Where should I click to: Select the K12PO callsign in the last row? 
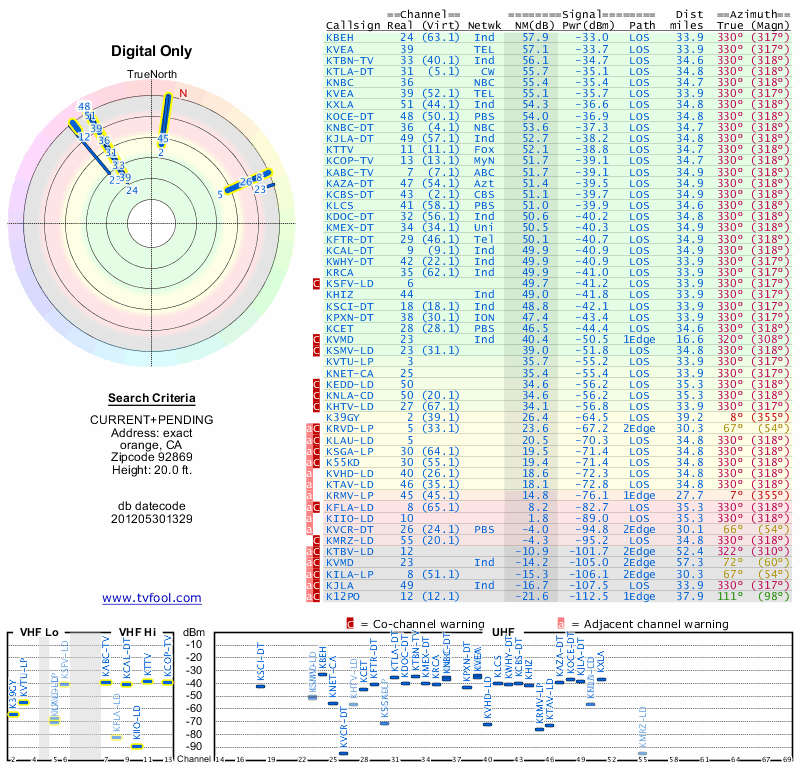(343, 596)
